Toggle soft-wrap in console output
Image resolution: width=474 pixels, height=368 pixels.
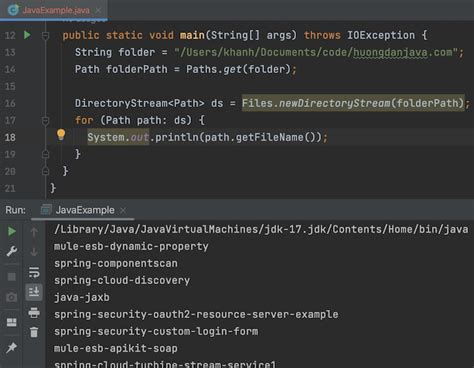pyautogui.click(x=34, y=272)
